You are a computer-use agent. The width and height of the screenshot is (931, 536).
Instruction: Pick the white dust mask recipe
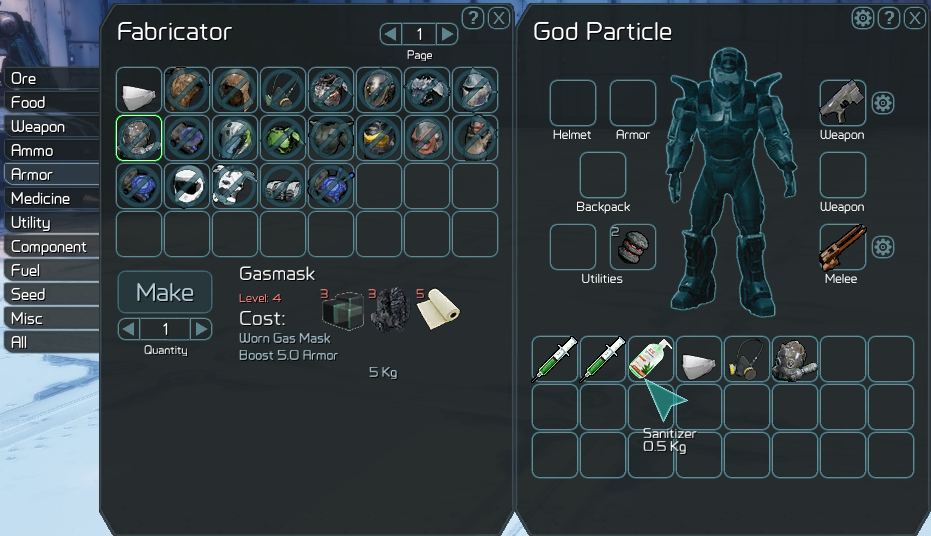coord(139,90)
